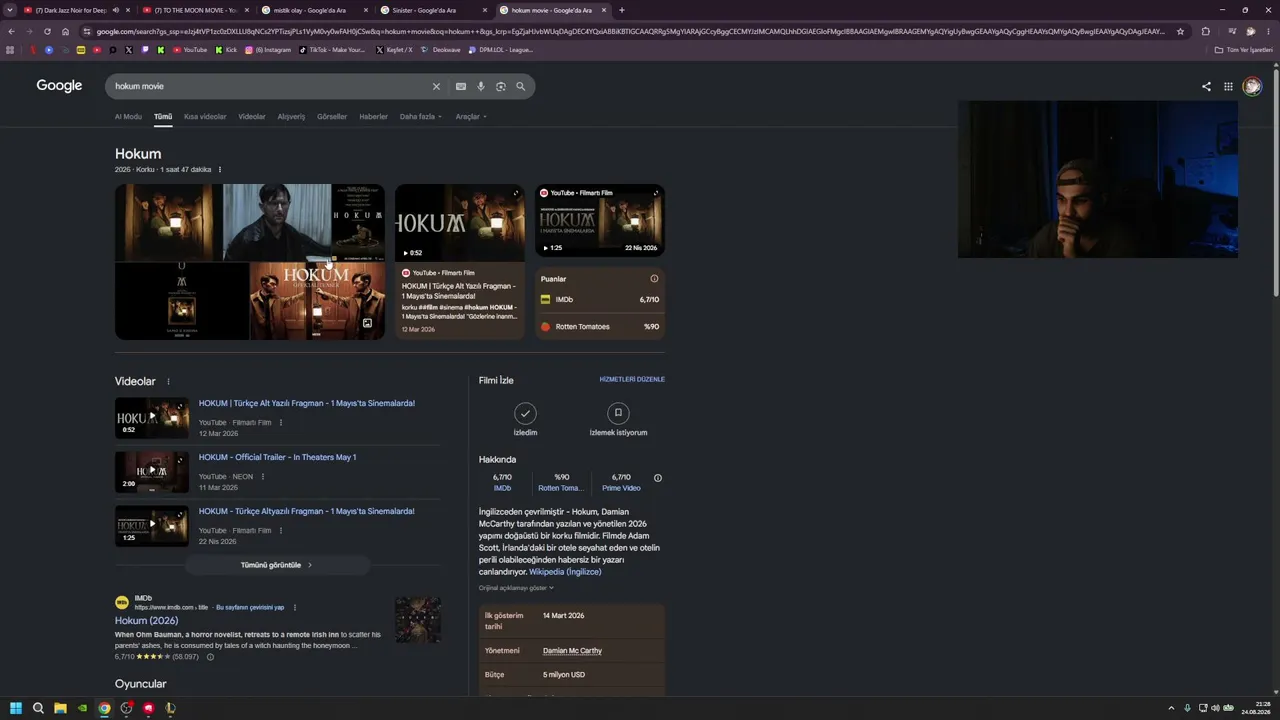This screenshot has height=720, width=1280.
Task: Reload the page with the refresh icon
Action: click(x=47, y=31)
